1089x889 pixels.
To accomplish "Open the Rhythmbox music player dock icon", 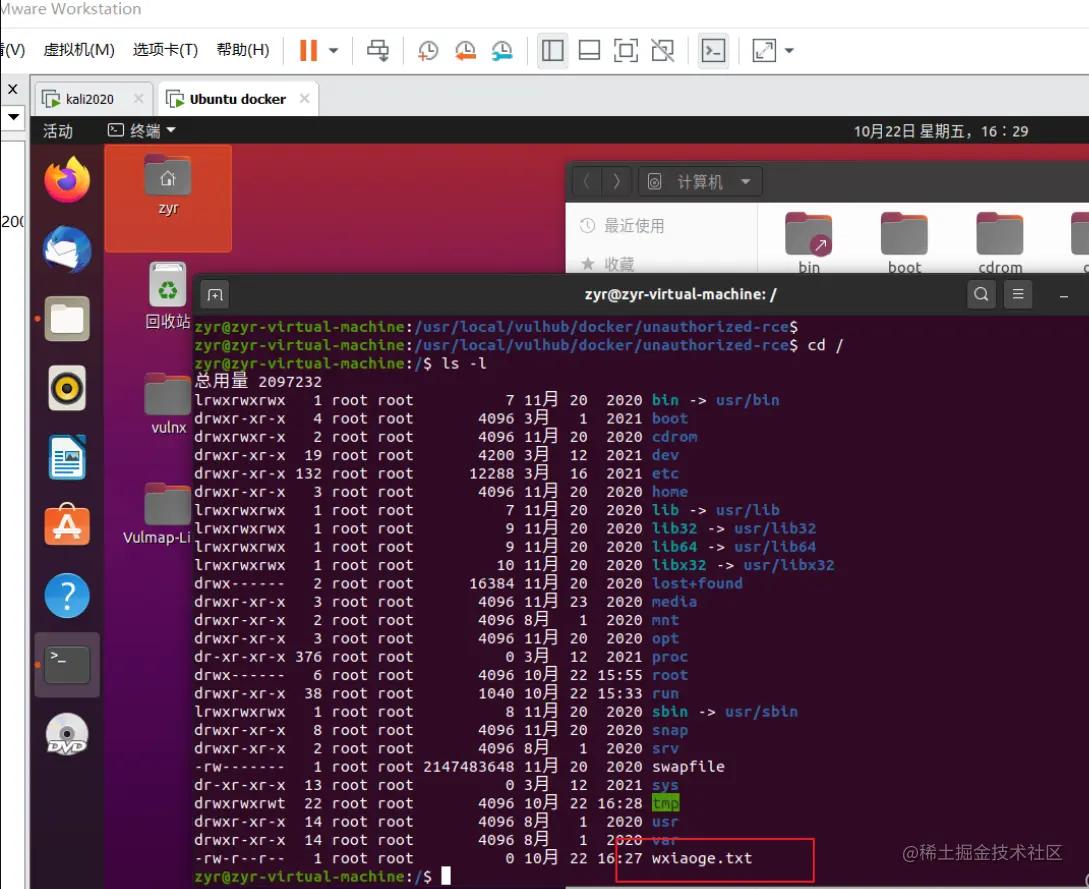I will click(67, 388).
